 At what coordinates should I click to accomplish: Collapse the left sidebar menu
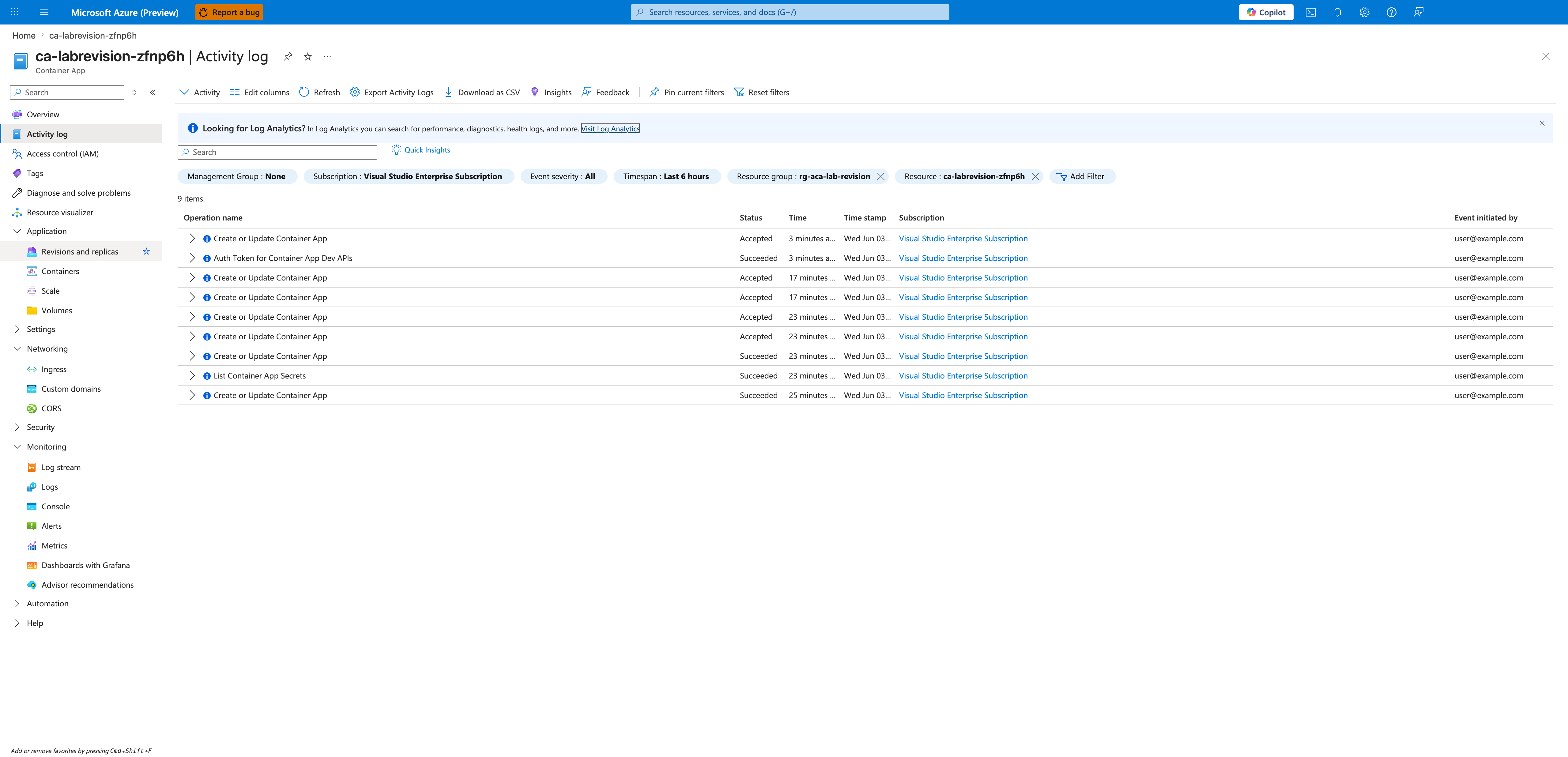[153, 92]
